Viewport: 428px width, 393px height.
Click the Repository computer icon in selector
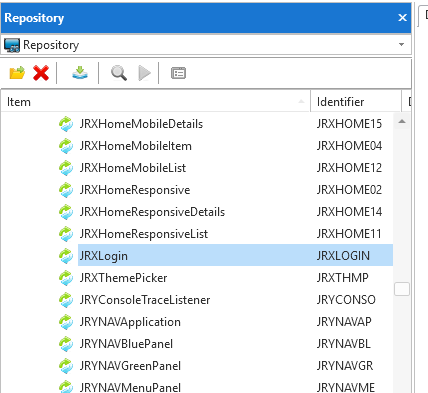click(x=12, y=45)
